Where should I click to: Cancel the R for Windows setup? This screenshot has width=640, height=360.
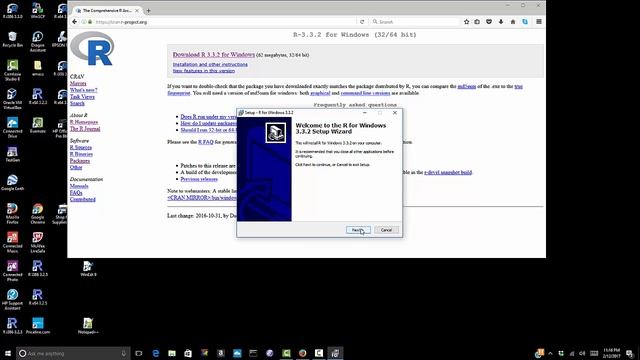(386, 230)
